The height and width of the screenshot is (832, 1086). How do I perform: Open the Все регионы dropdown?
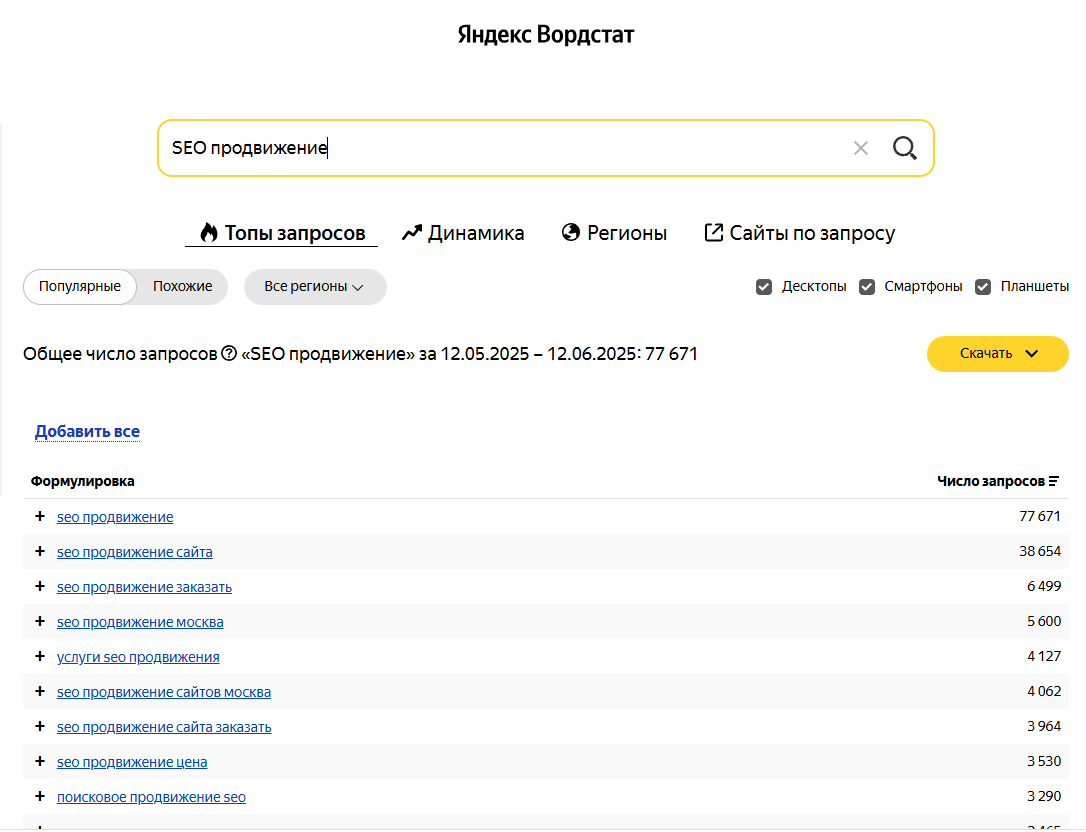(315, 287)
